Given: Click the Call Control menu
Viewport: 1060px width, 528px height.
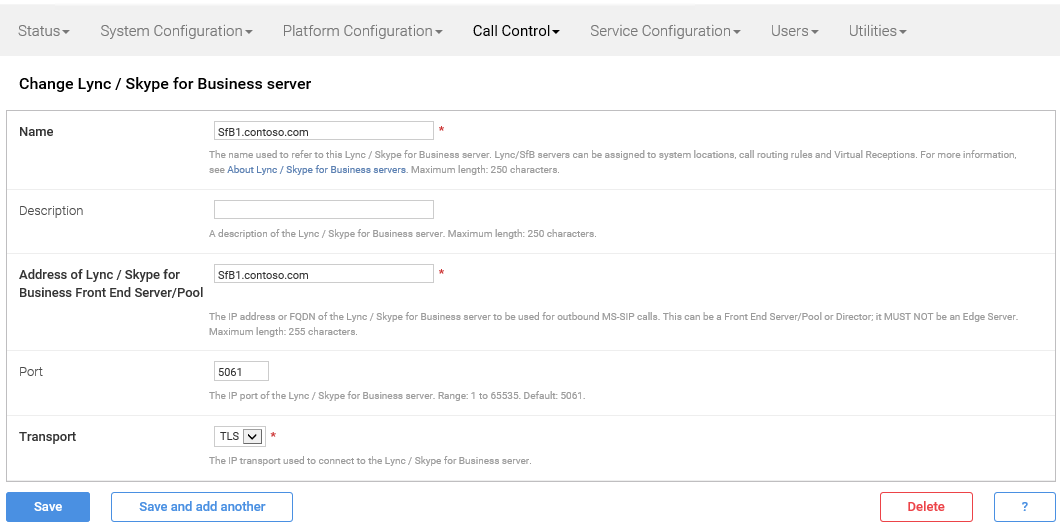Looking at the screenshot, I should coord(516,31).
